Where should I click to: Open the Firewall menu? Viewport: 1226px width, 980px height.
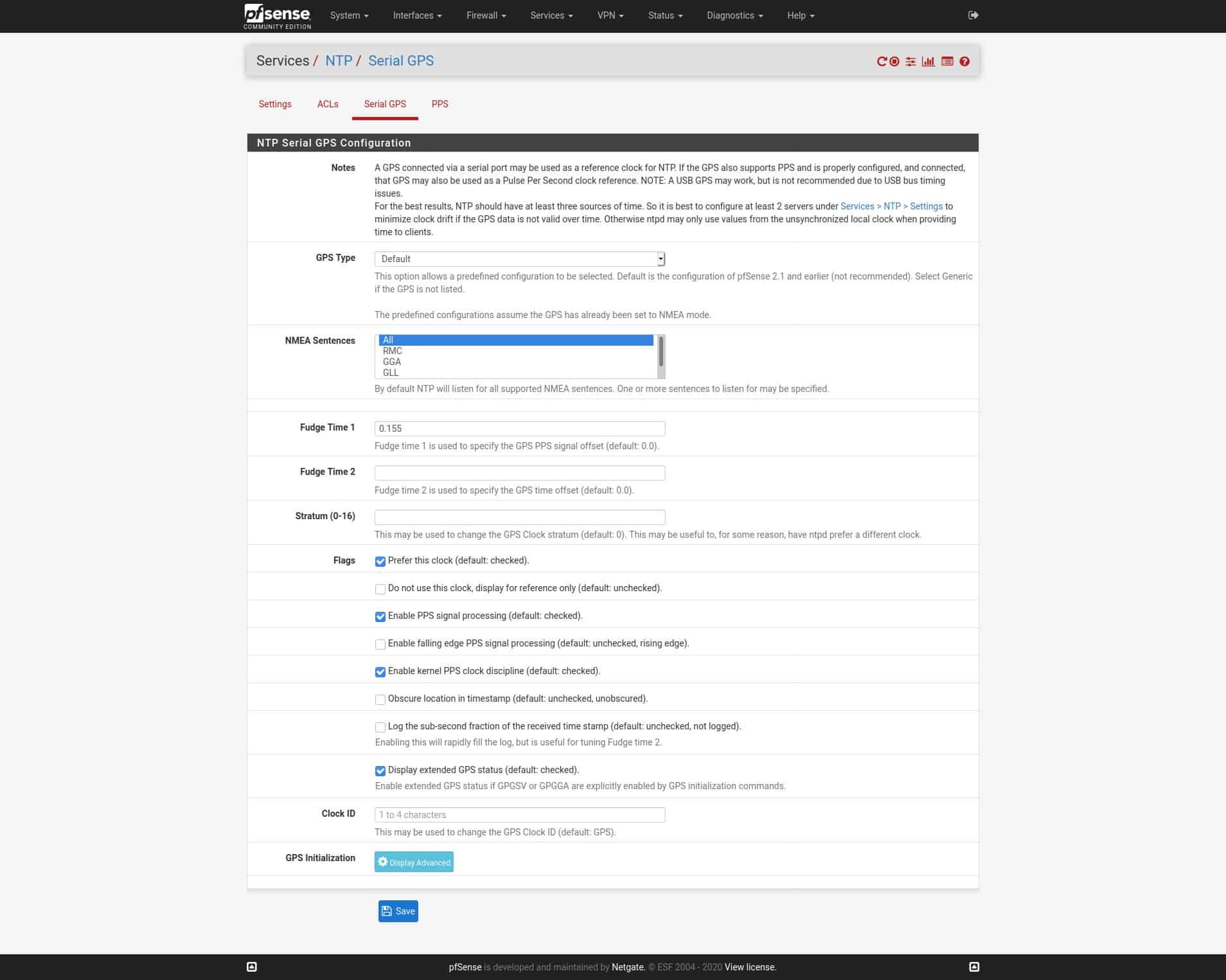(x=486, y=15)
